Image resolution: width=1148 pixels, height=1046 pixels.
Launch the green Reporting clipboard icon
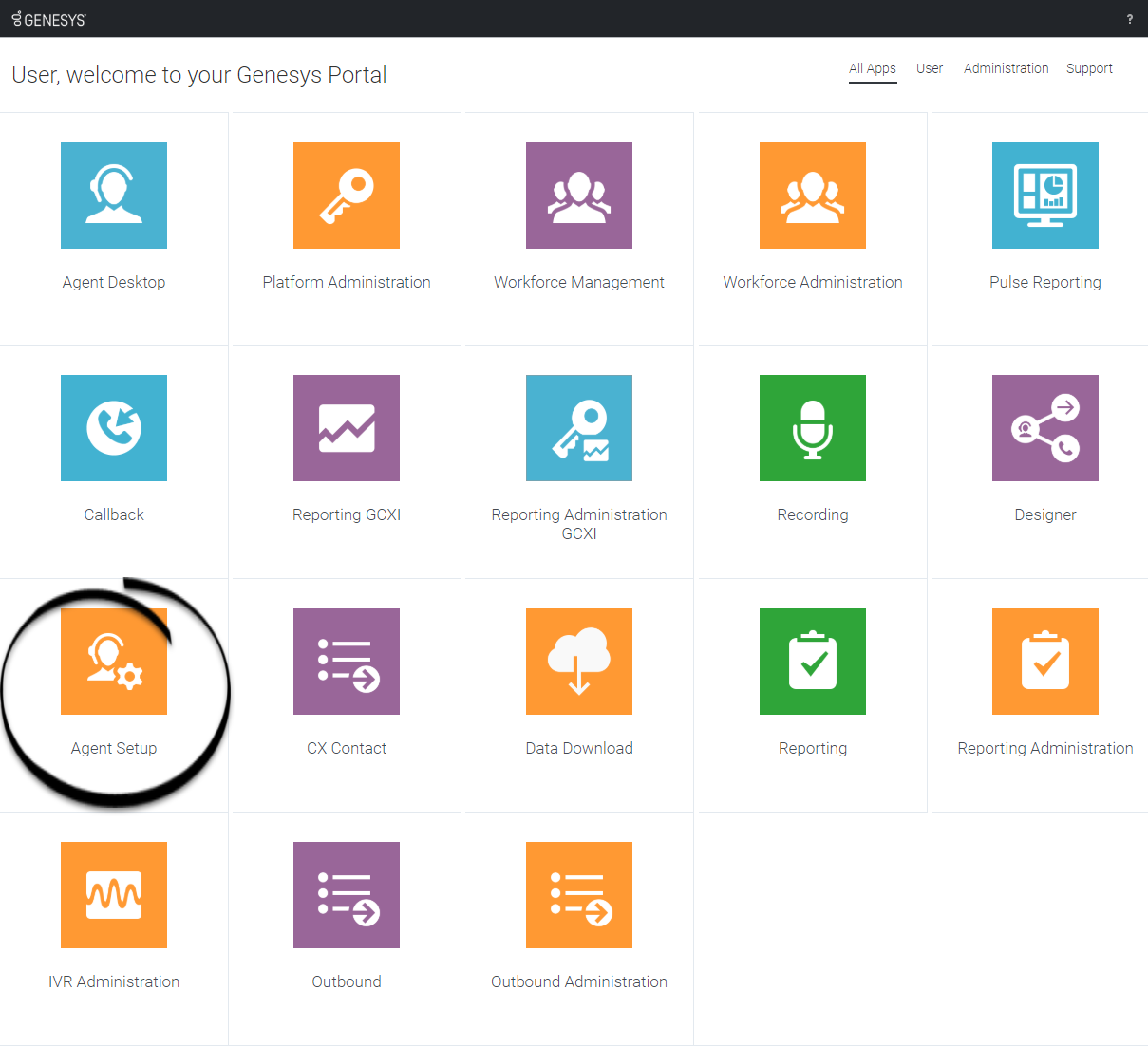coord(813,662)
